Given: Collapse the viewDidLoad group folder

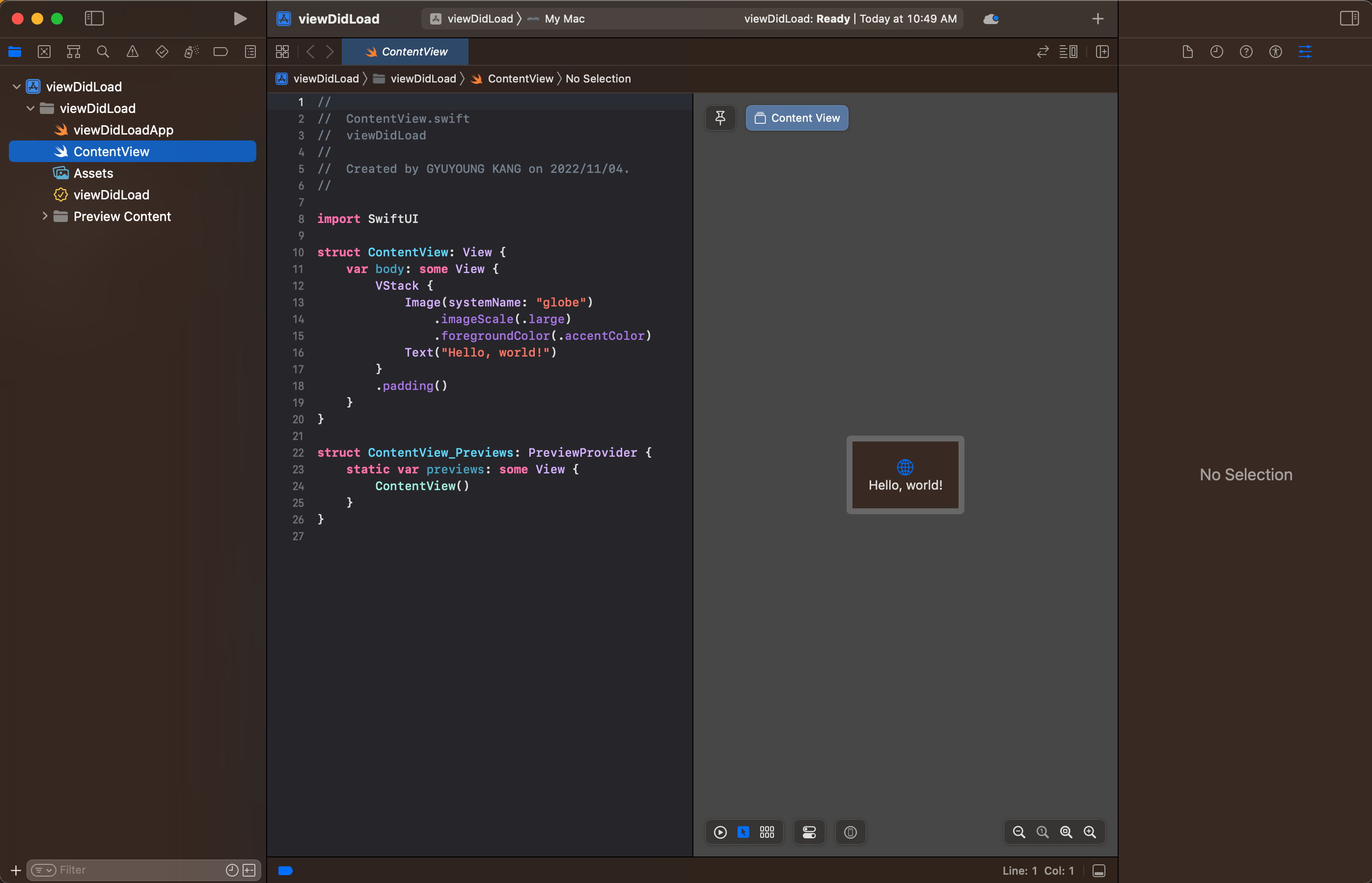Looking at the screenshot, I should (30, 109).
